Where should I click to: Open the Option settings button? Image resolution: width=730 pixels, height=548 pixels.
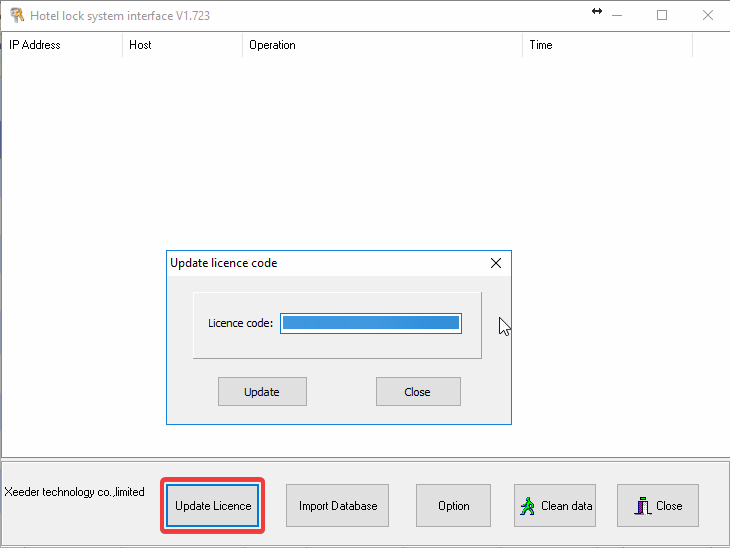[453, 506]
